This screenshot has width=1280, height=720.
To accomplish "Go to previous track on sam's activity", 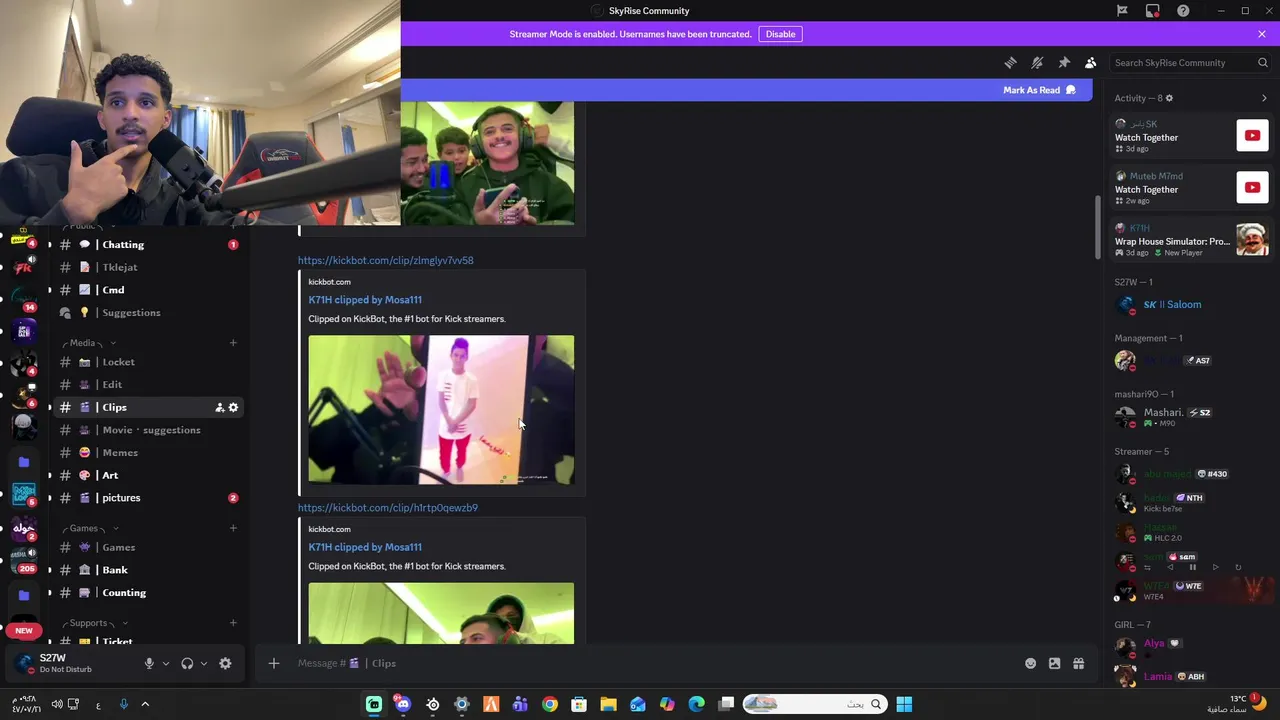I will coord(1170,568).
